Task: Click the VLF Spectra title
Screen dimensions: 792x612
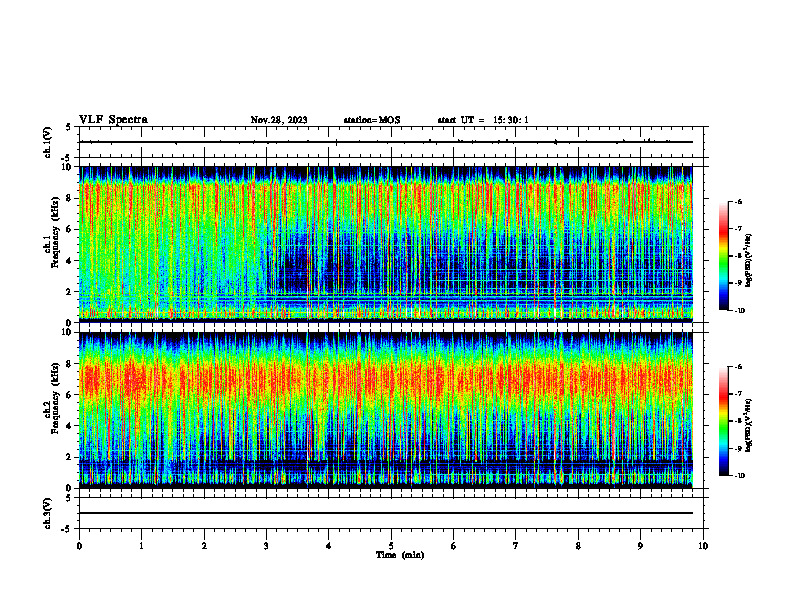Action: [x=113, y=120]
